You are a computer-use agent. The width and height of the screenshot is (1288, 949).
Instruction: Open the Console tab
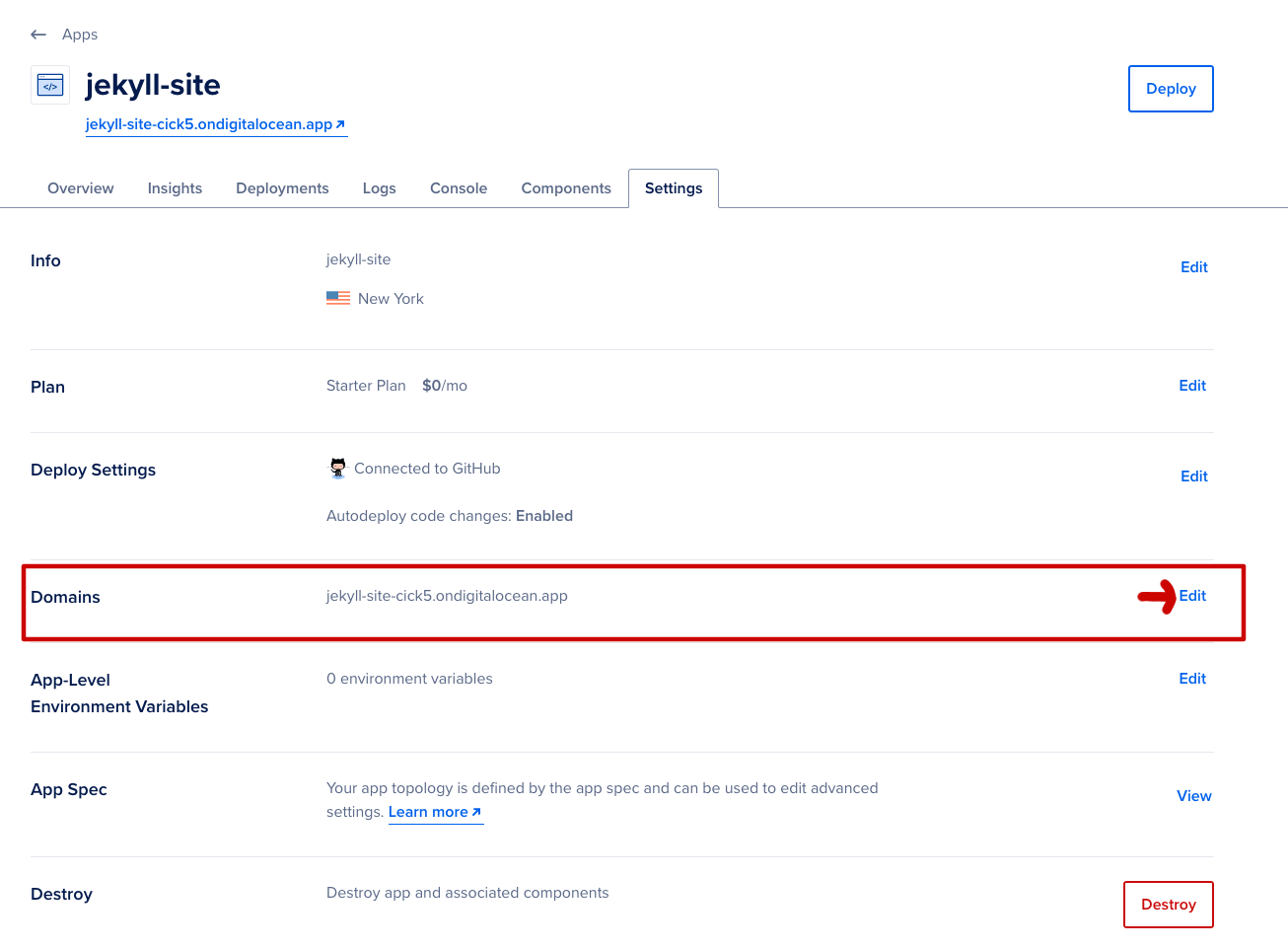click(x=459, y=188)
